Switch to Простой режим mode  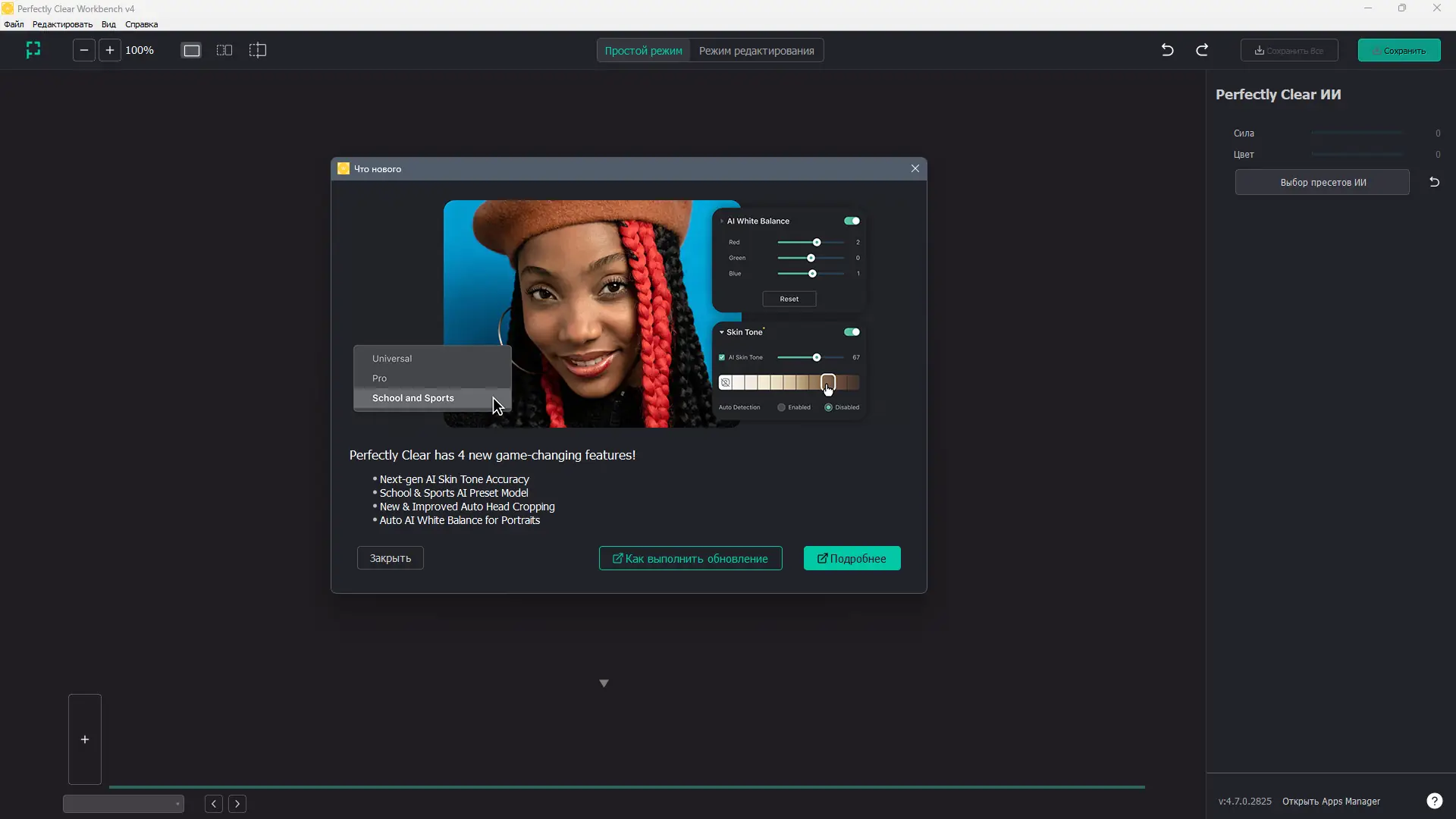coord(643,51)
